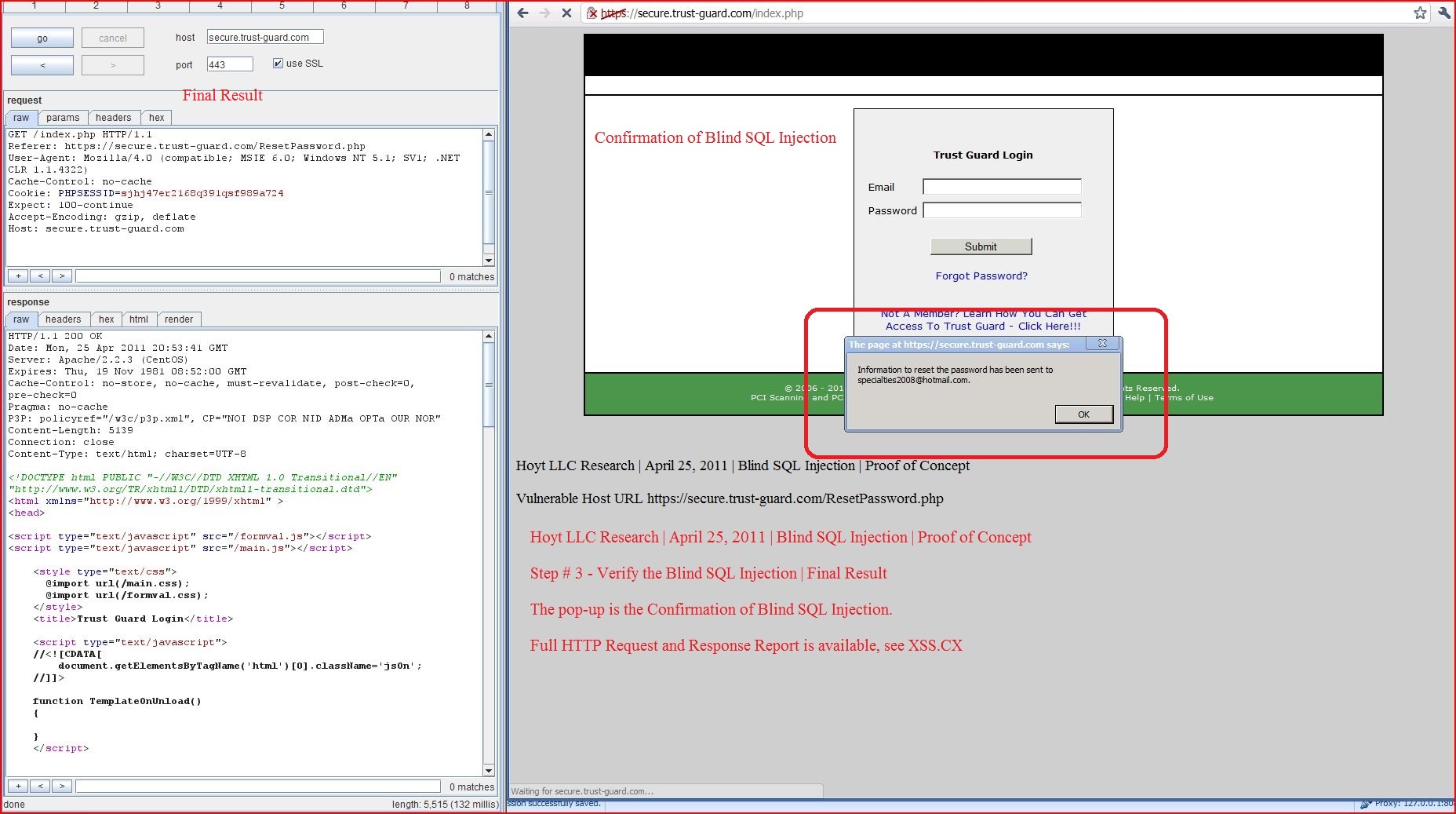The width and height of the screenshot is (1456, 814).
Task: Click the cancel button in repeater
Action: [113, 38]
